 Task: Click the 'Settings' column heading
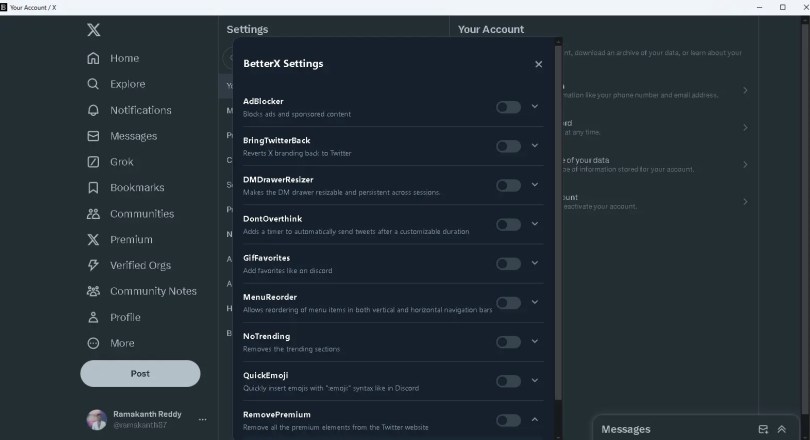tap(247, 29)
